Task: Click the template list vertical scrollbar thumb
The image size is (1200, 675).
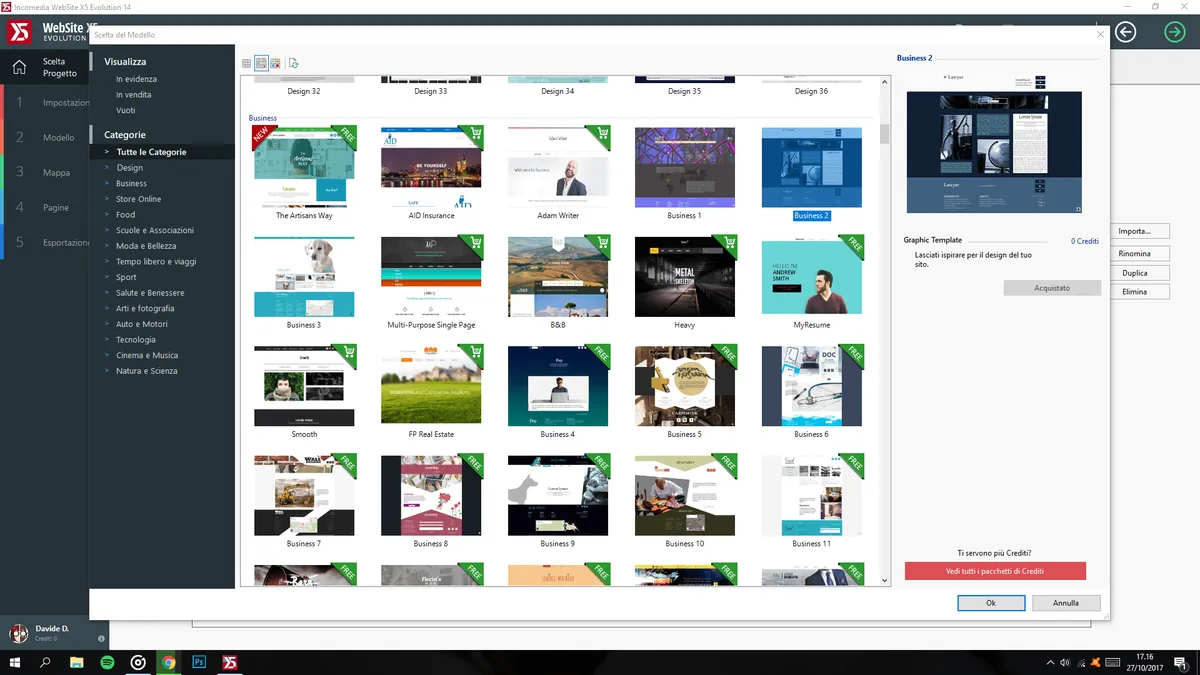Action: [x=884, y=134]
